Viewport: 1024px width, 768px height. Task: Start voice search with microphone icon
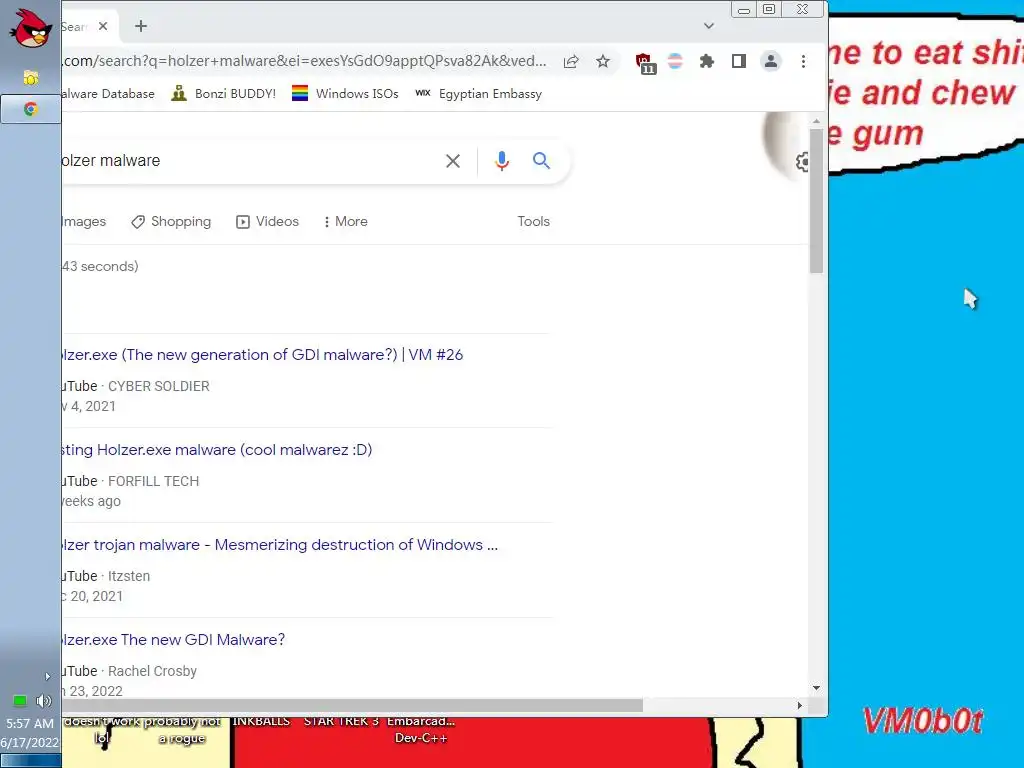coord(502,161)
